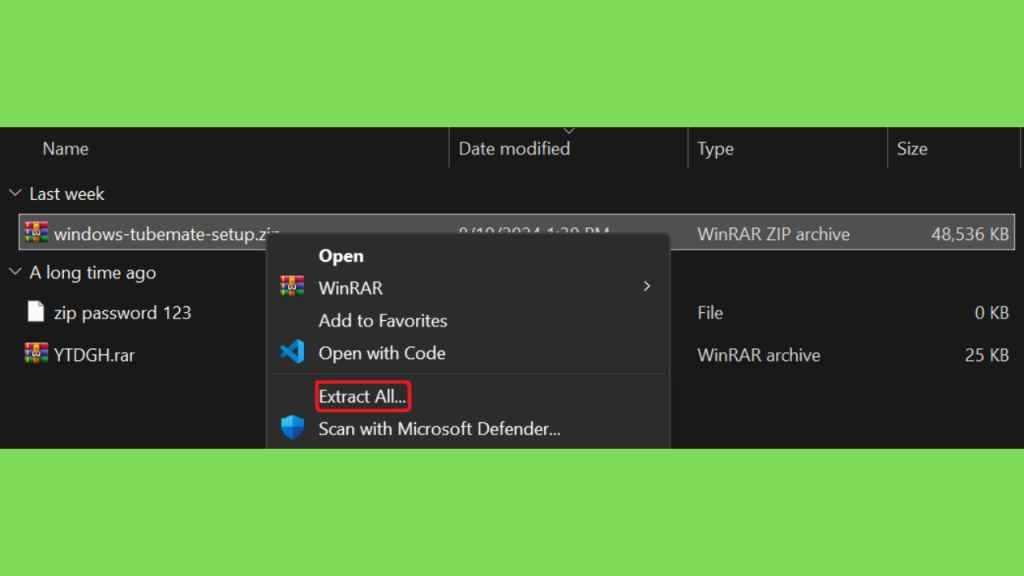The width and height of the screenshot is (1024, 576).
Task: Click the WinRAR ZIP archive type cell
Action: pos(773,234)
